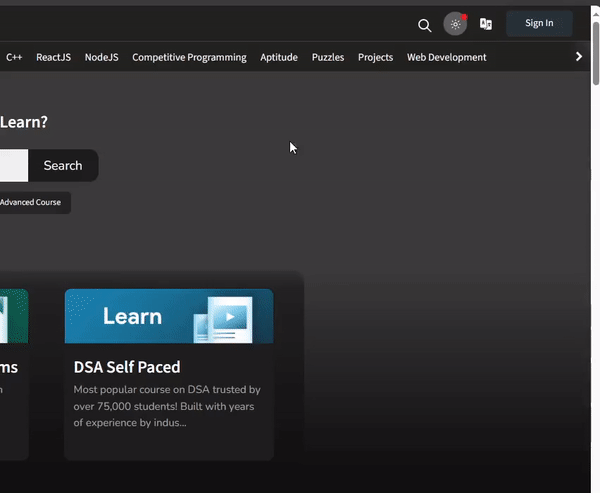This screenshot has height=493, width=600.
Task: Go to Competitive Programming tab
Action: (189, 57)
